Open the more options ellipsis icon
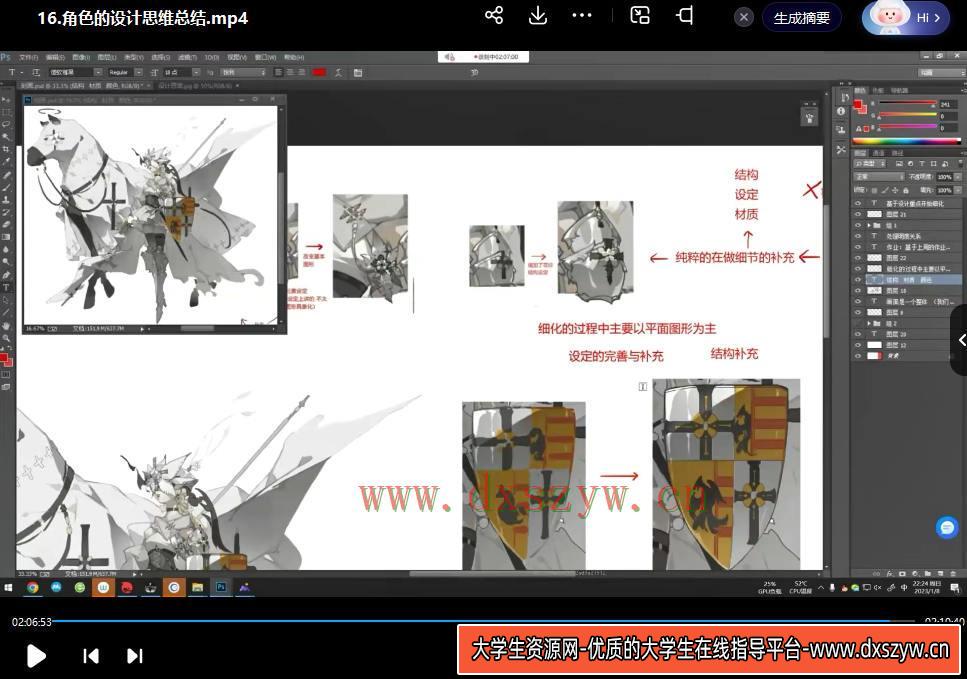Image resolution: width=967 pixels, height=679 pixels. 582,15
